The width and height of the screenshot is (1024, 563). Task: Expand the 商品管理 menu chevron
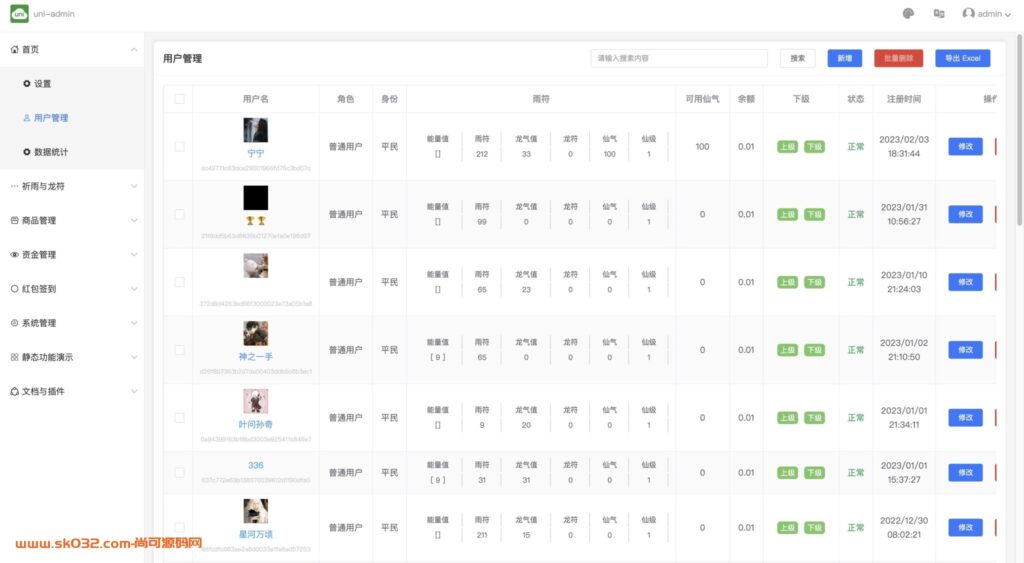tap(134, 221)
